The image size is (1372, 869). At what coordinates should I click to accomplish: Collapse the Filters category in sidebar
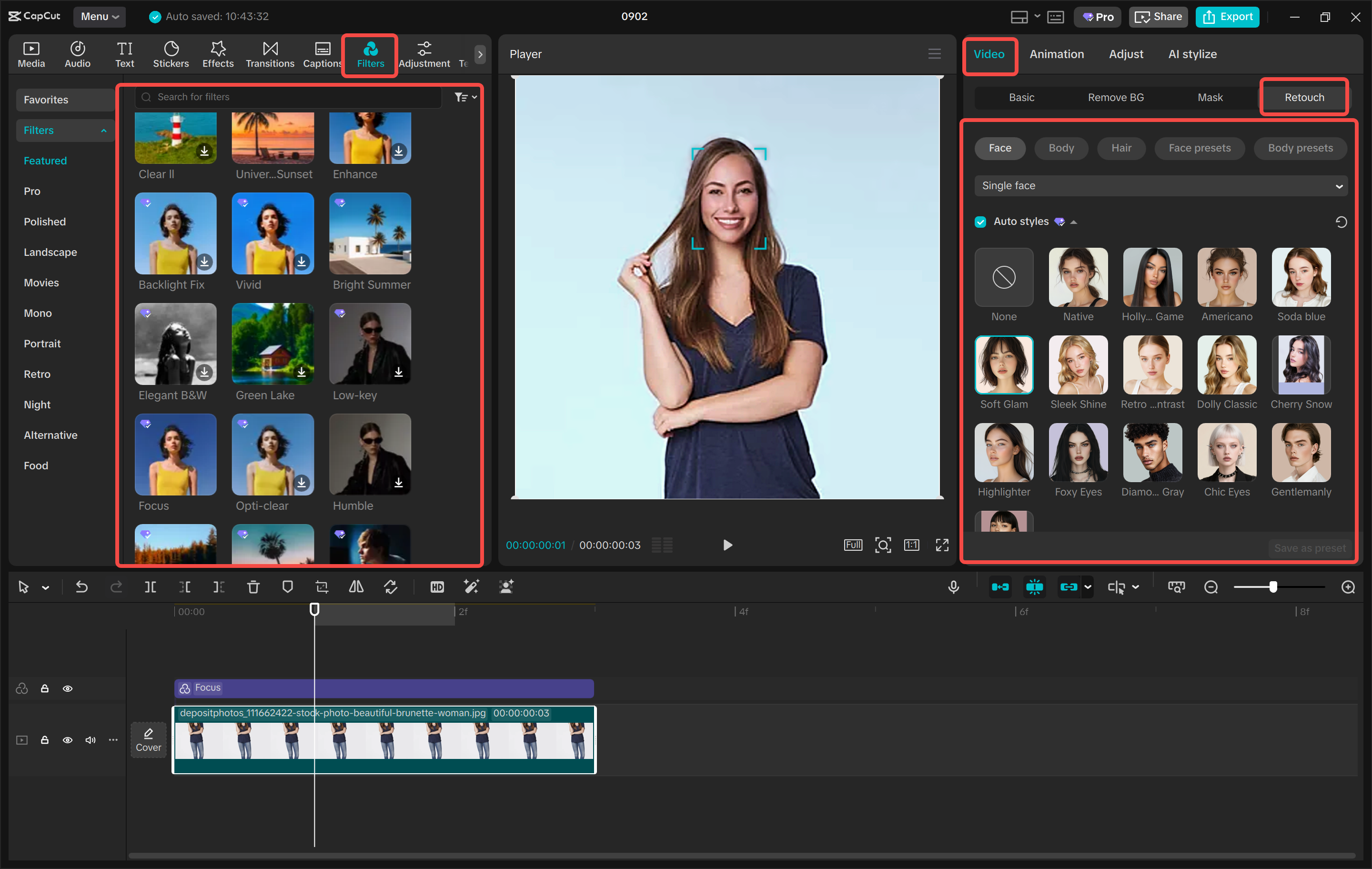104,131
